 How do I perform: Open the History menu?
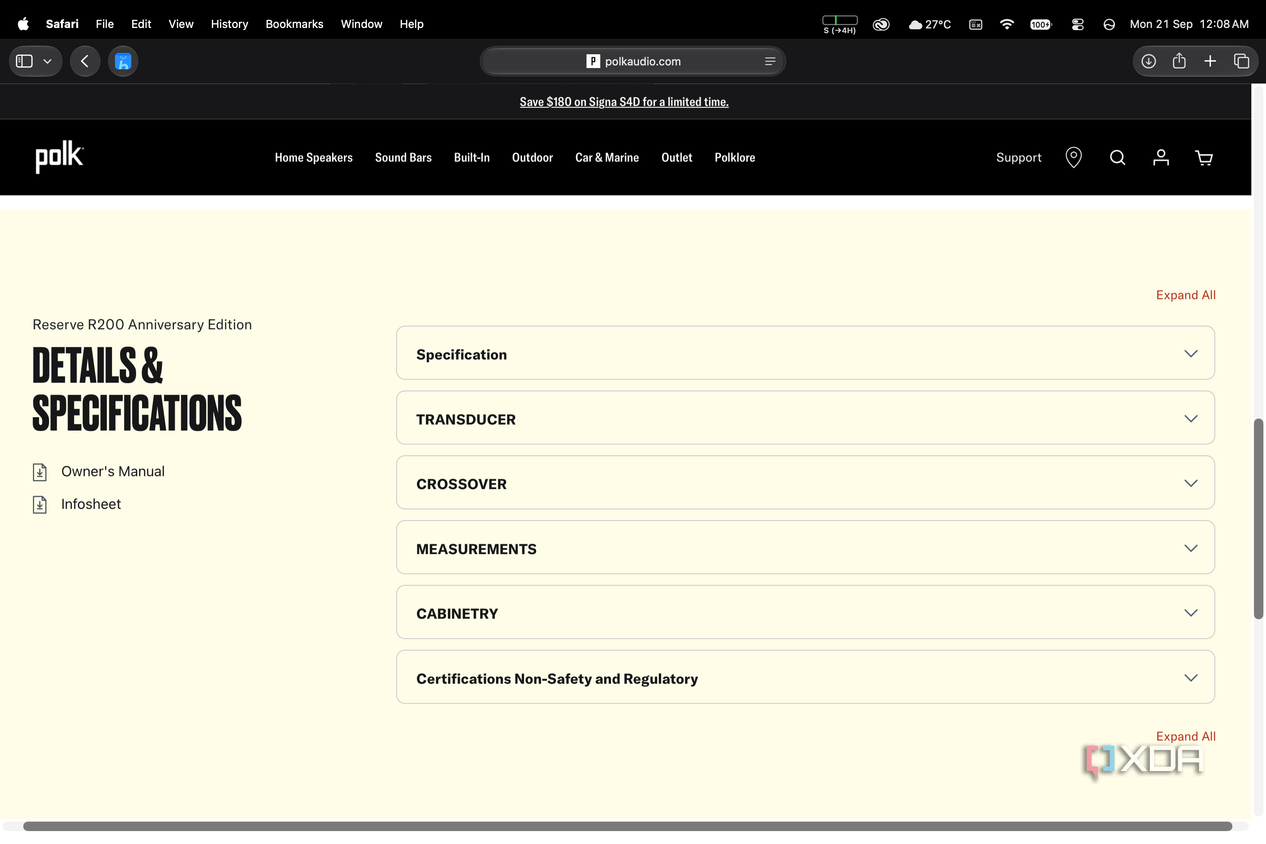[229, 24]
